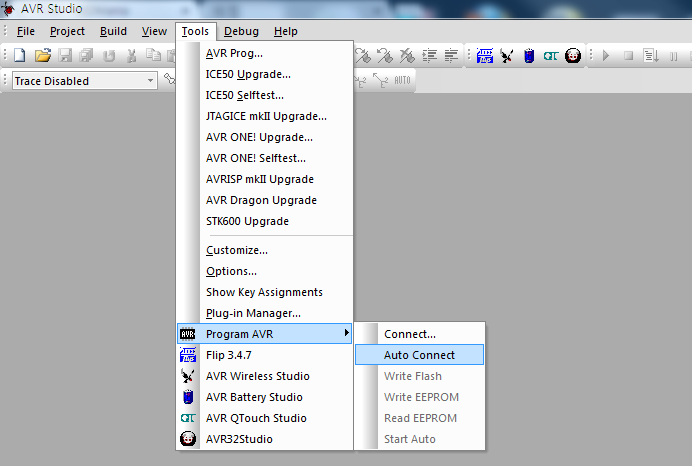Choose Connect... in Program AVR submenu
692x466 pixels.
420,334
